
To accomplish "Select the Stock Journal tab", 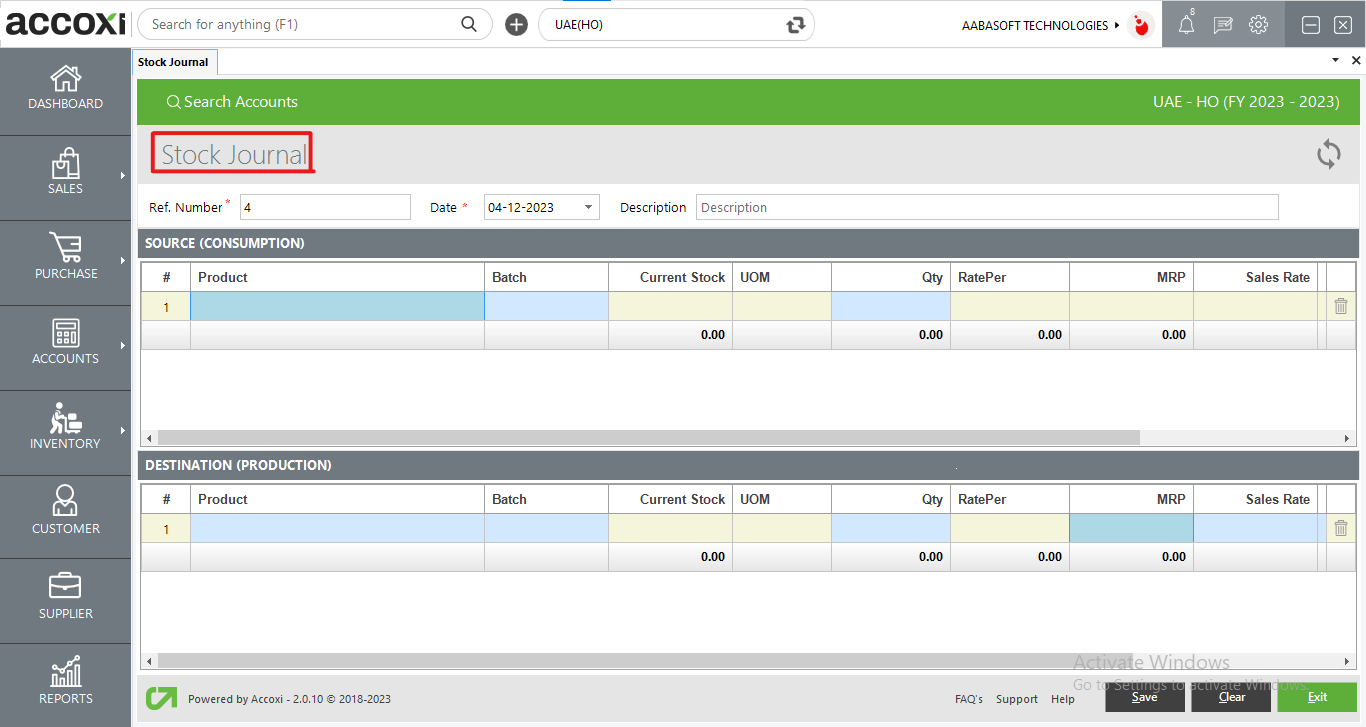I will 173,62.
